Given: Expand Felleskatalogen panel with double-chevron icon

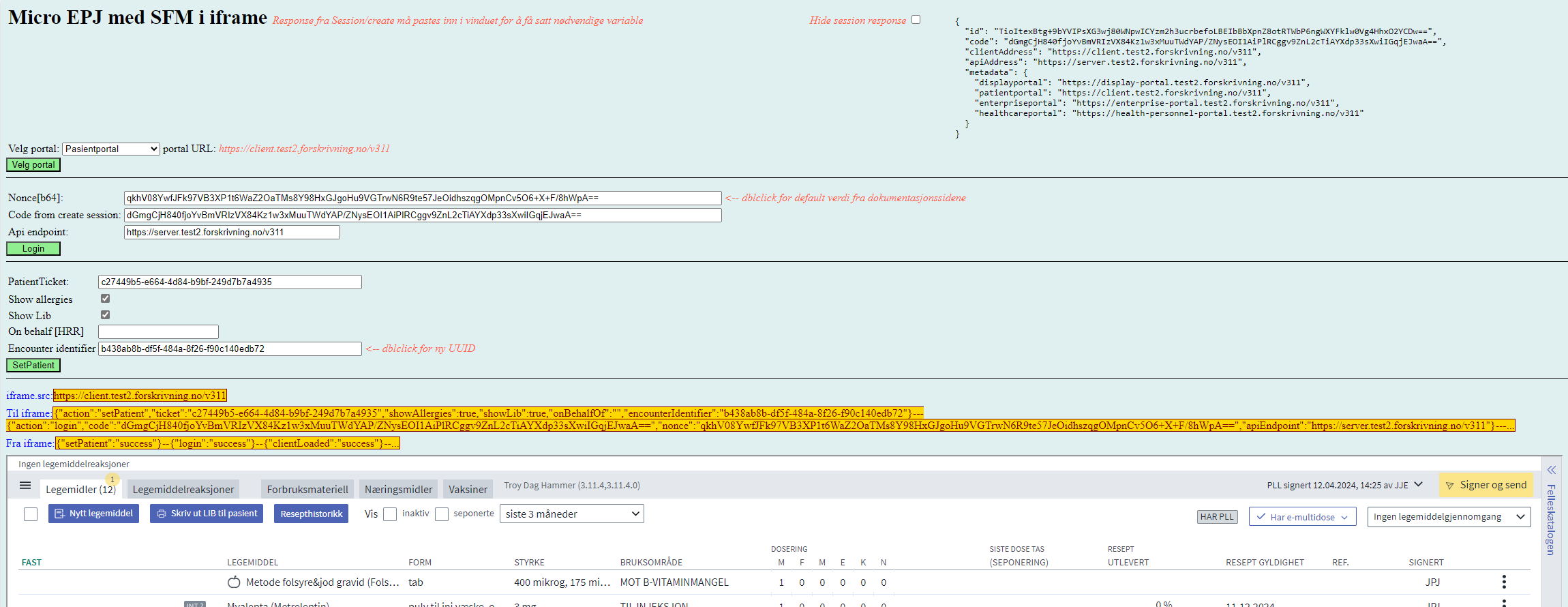Looking at the screenshot, I should point(1551,470).
